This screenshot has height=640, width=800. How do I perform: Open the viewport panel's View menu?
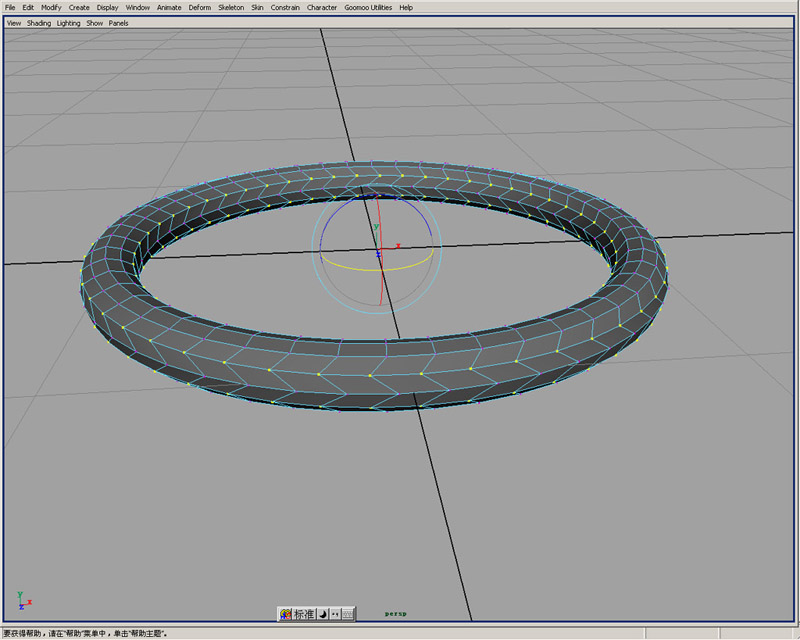(x=14, y=23)
